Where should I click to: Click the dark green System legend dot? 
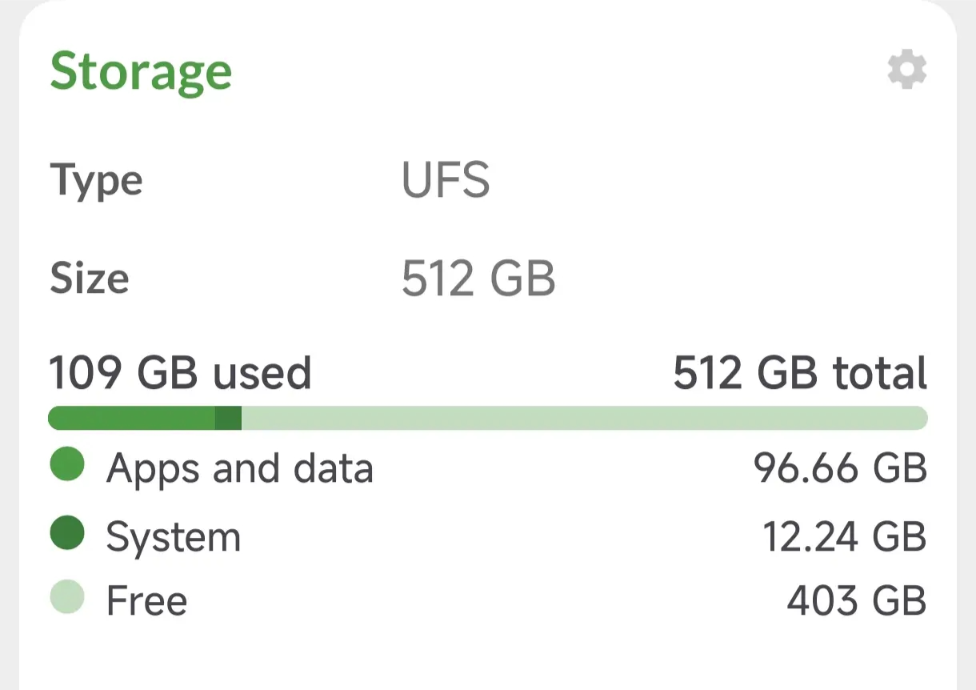click(x=67, y=534)
